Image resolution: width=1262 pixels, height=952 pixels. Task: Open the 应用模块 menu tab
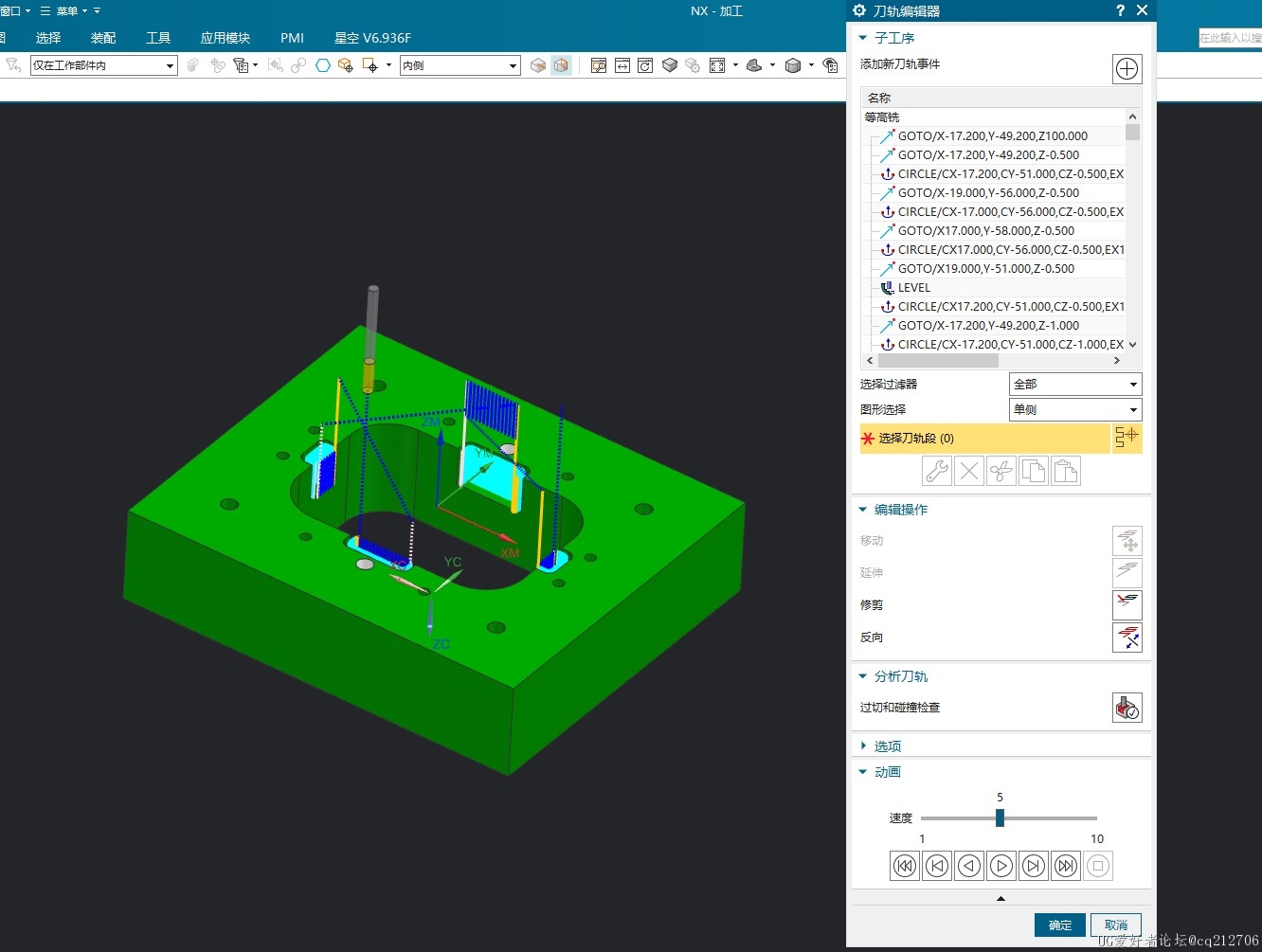[x=225, y=38]
